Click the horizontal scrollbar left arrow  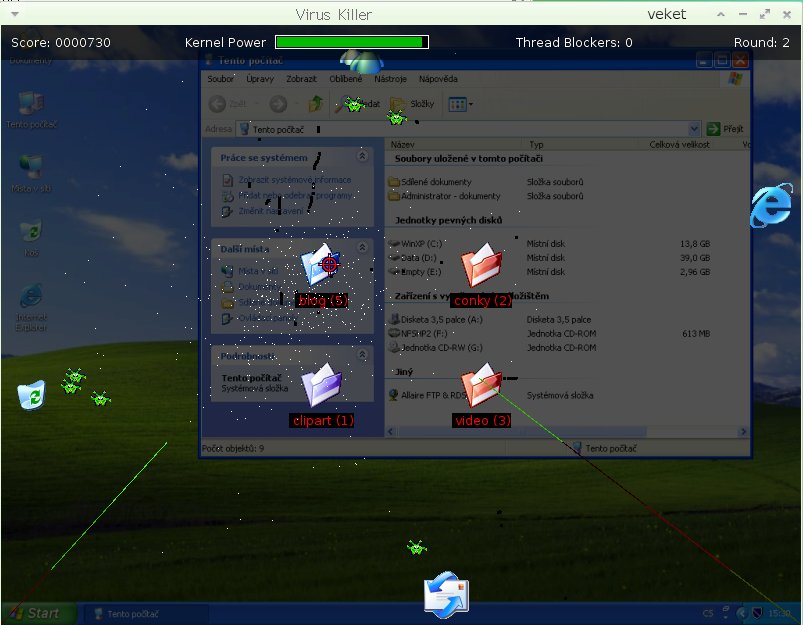(x=391, y=432)
